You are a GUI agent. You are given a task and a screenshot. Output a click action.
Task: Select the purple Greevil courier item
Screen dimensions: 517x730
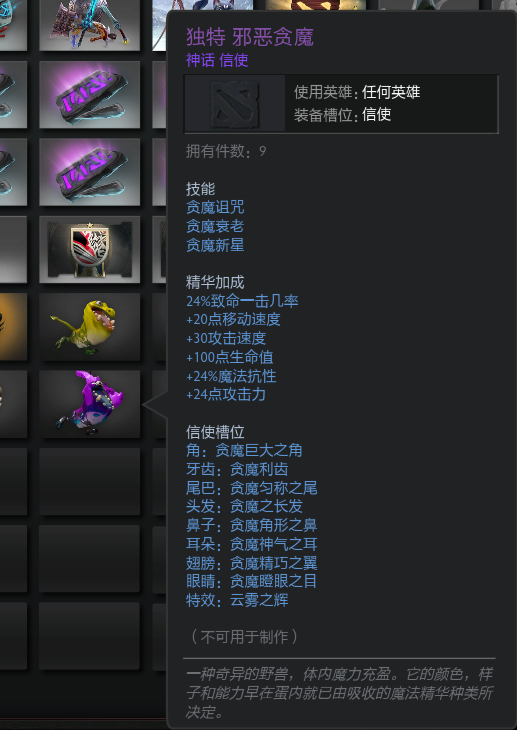point(89,404)
